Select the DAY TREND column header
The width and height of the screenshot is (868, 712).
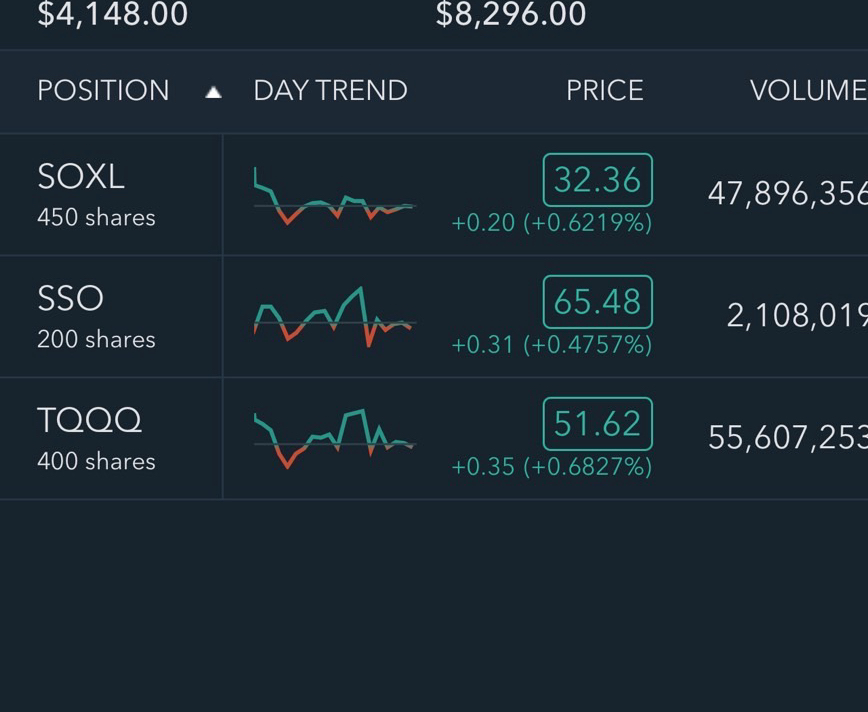[x=330, y=90]
